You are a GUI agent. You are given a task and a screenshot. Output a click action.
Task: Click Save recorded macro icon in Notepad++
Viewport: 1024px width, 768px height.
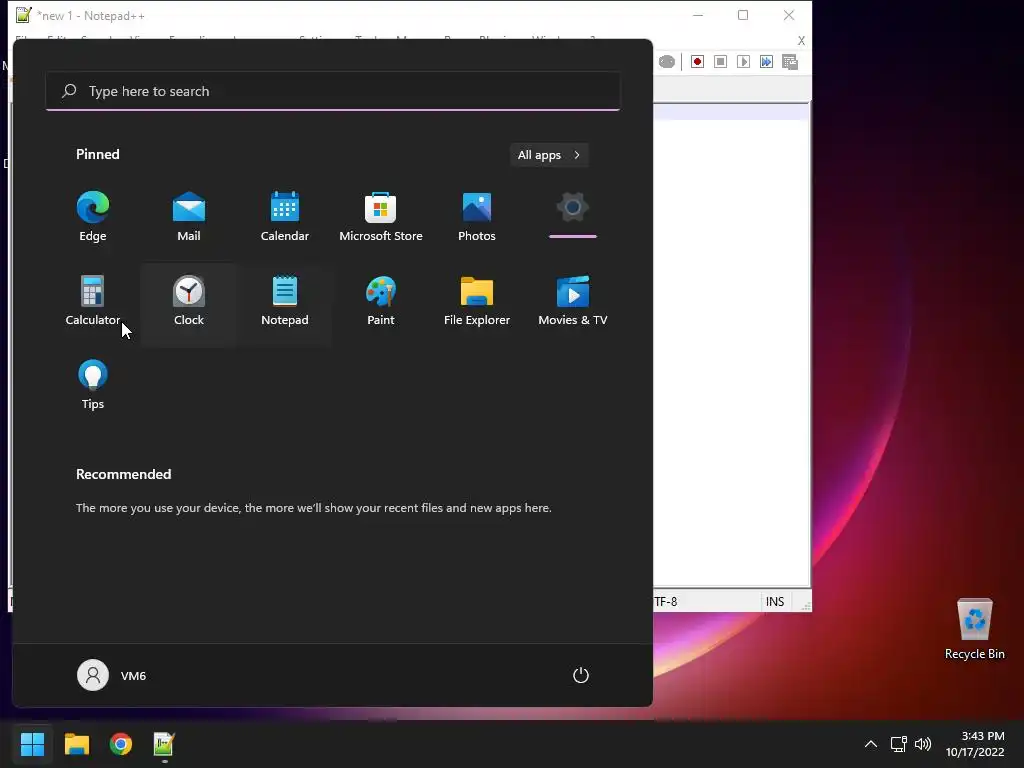tap(790, 61)
